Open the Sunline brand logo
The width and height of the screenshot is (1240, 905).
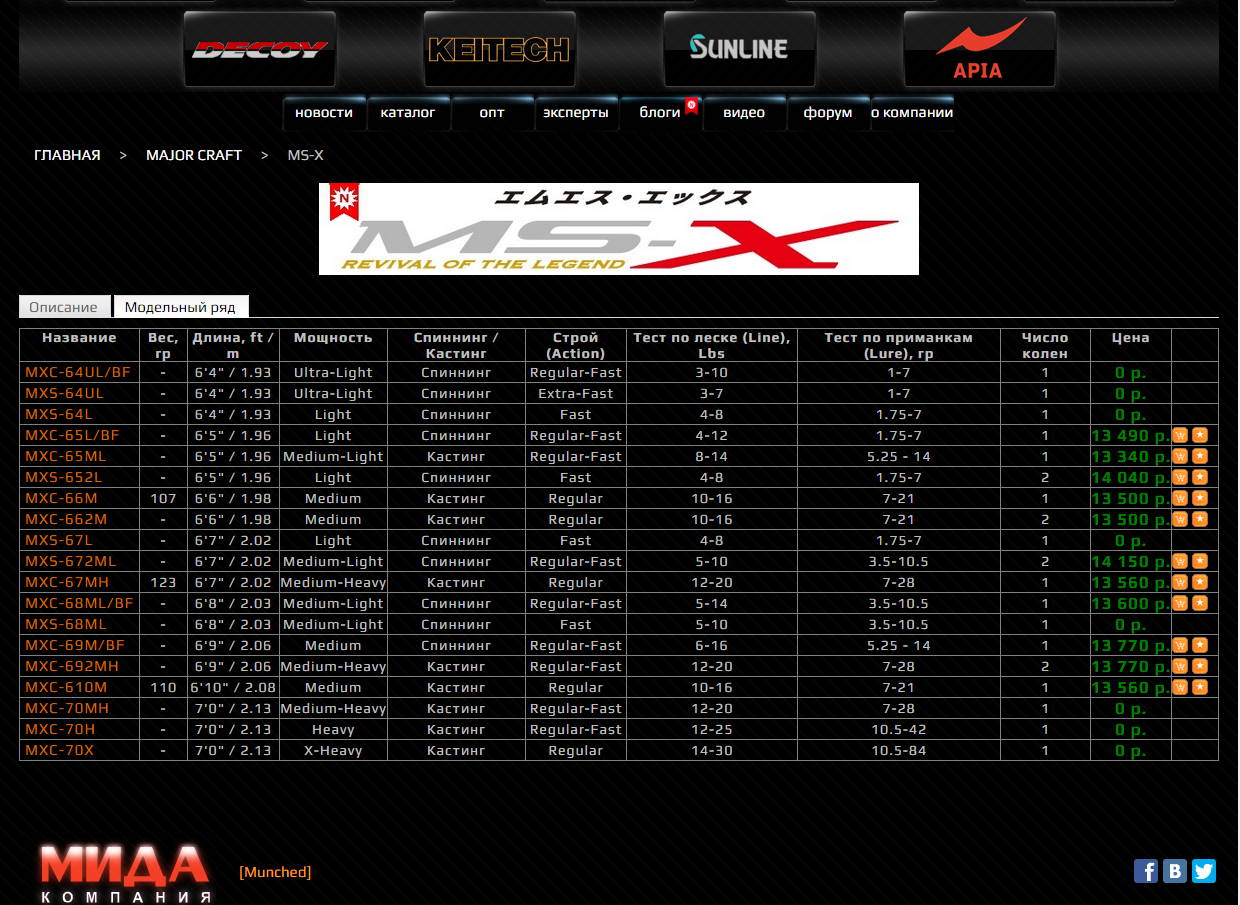tap(740, 49)
